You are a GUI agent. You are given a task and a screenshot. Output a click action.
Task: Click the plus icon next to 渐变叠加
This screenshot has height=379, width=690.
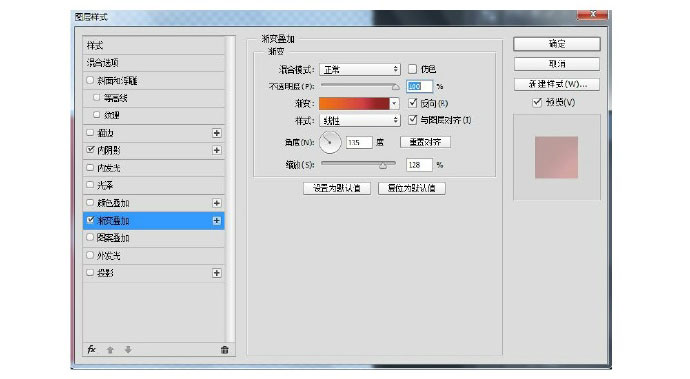click(x=217, y=221)
